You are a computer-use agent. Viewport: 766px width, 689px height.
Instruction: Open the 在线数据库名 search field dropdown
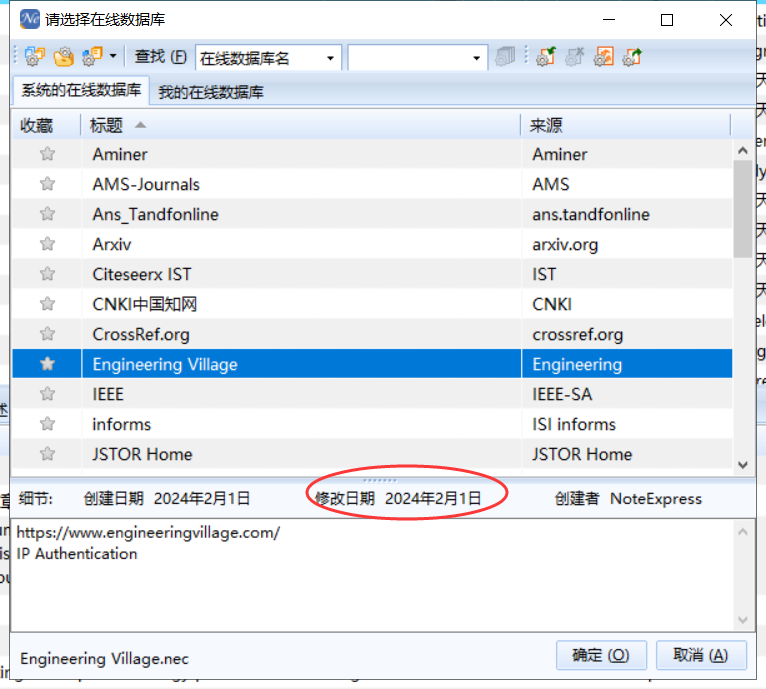(330, 58)
